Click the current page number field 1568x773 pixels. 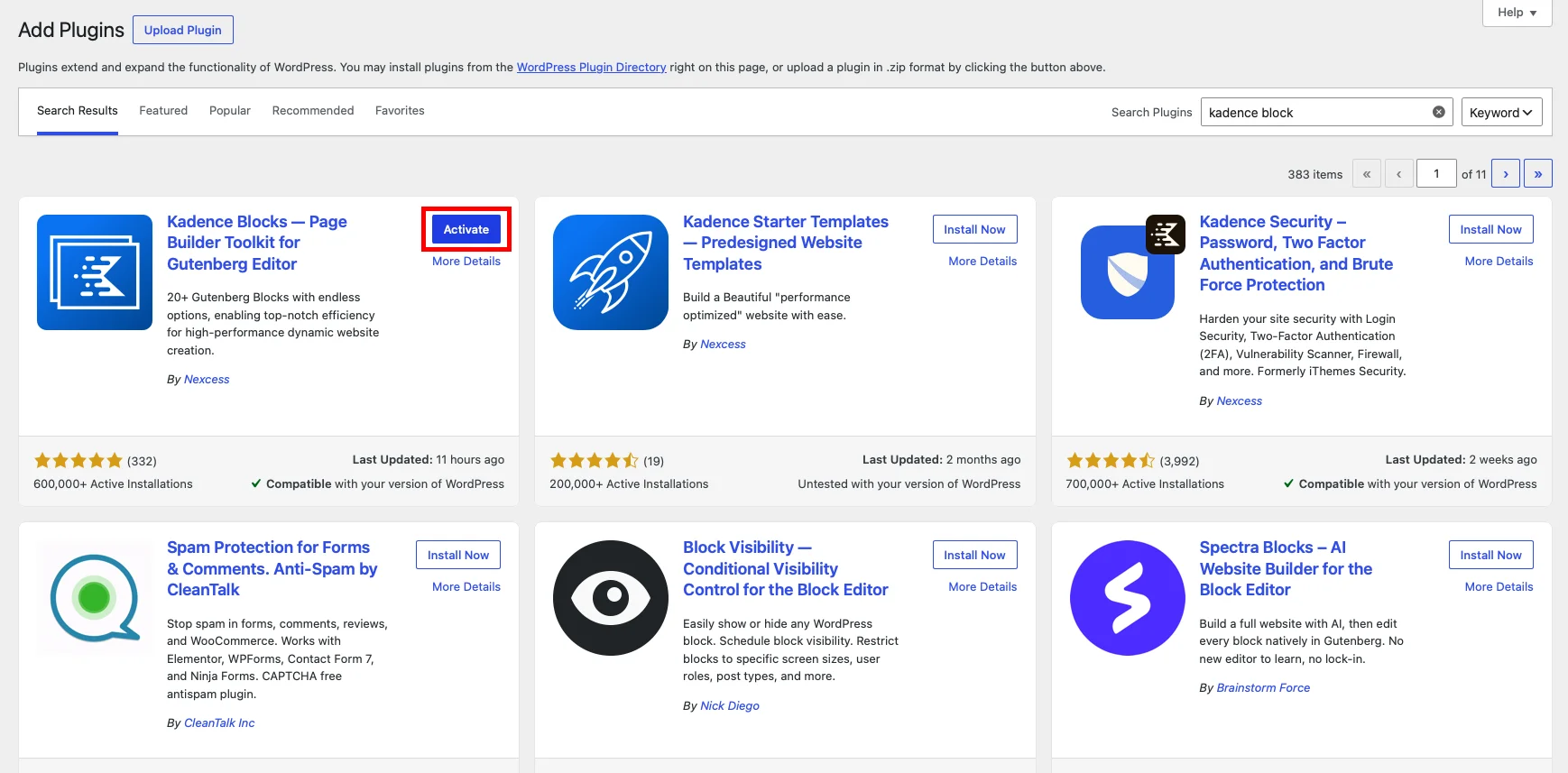(x=1436, y=173)
